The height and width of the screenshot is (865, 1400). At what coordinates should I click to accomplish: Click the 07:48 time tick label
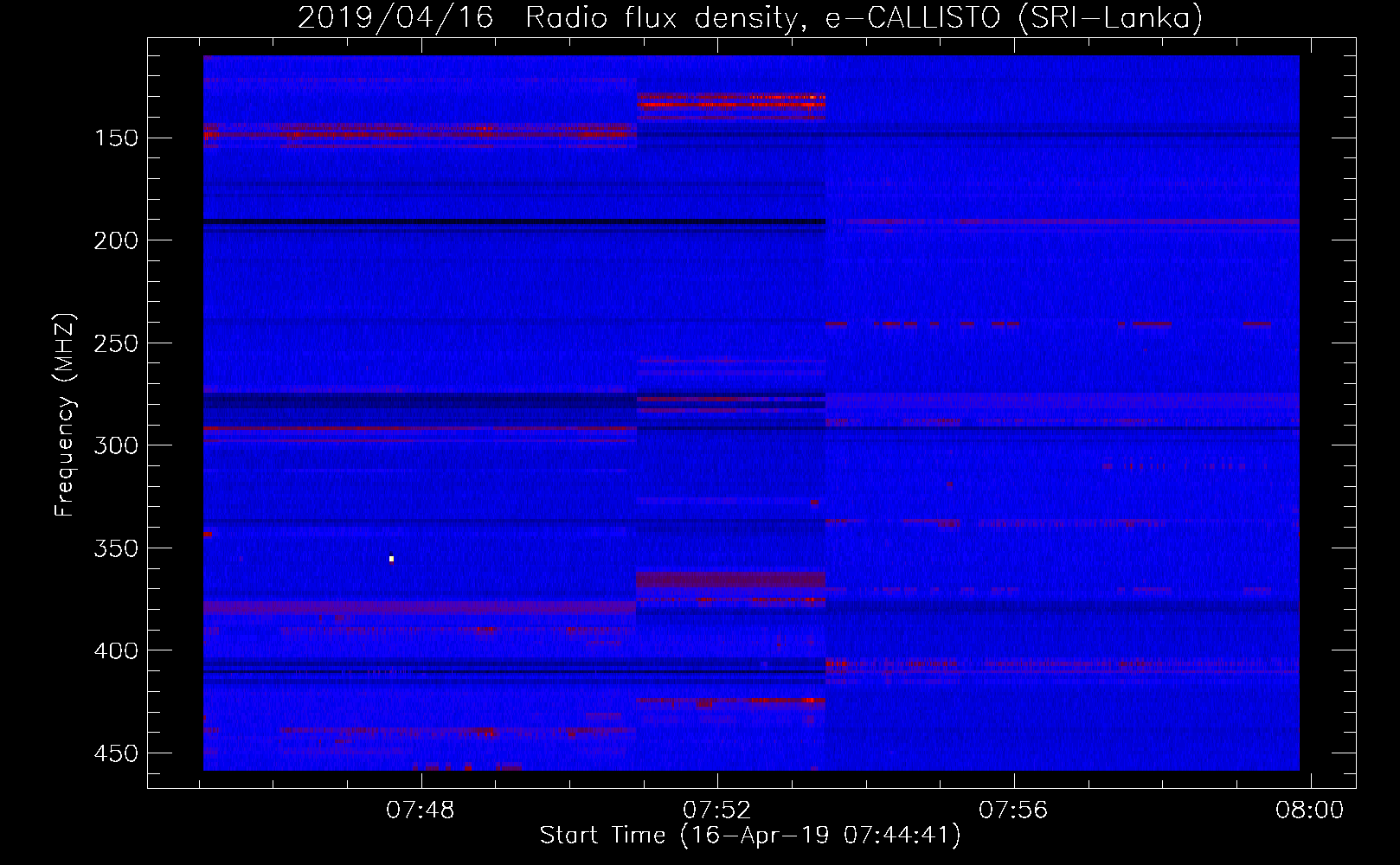(421, 811)
